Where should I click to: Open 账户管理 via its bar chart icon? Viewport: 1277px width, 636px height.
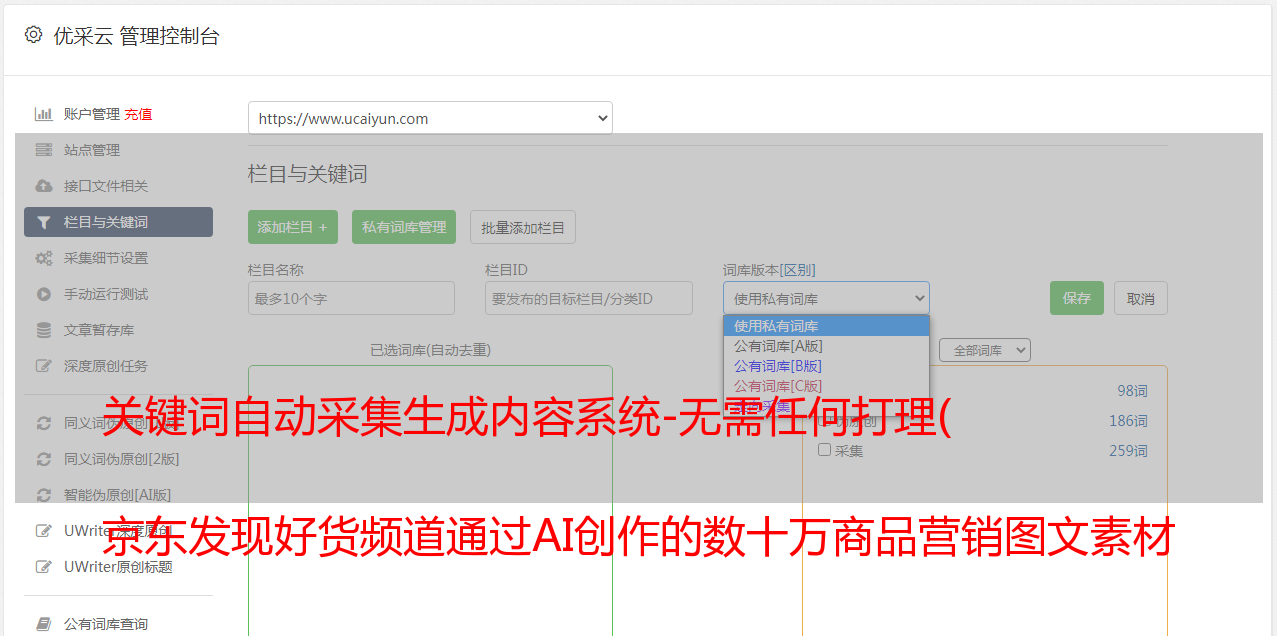pyautogui.click(x=43, y=114)
